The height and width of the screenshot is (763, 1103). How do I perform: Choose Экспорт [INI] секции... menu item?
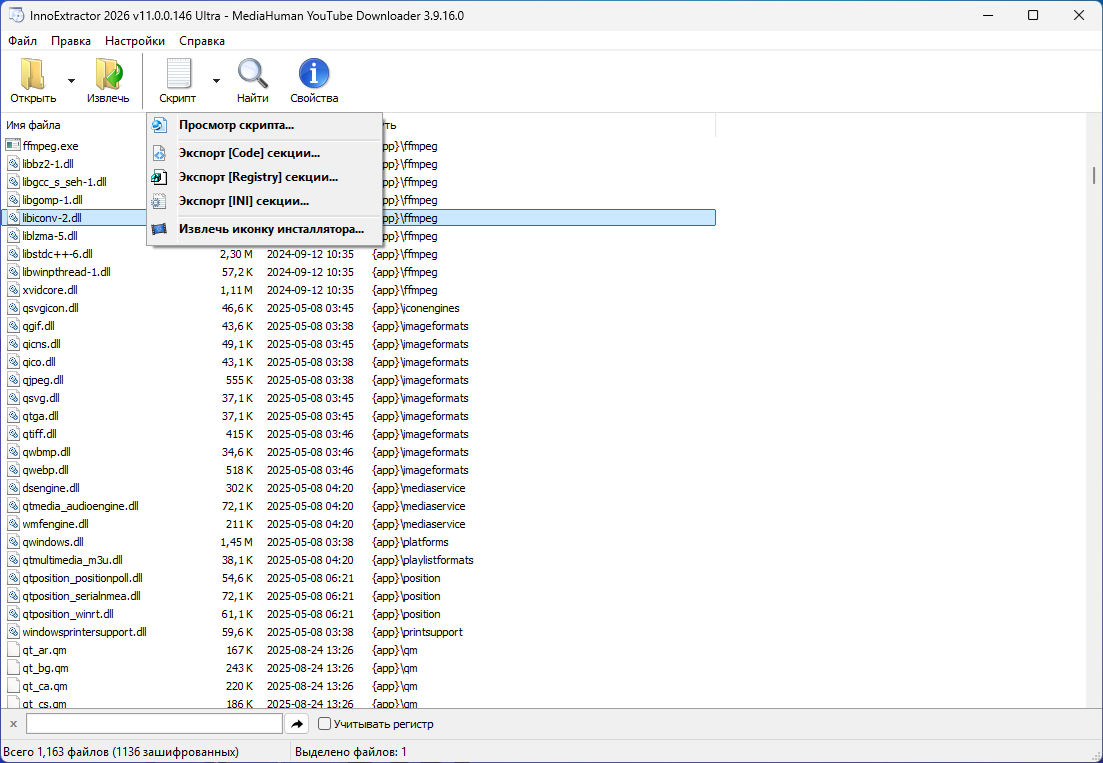264,201
